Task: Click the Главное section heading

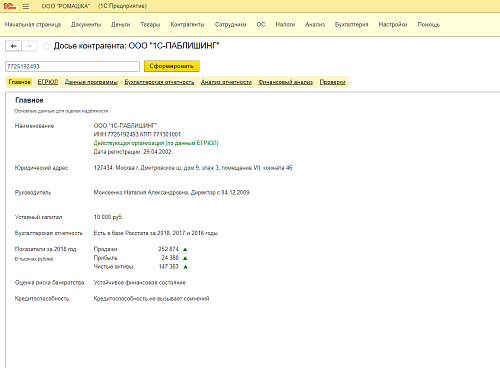Action: click(29, 100)
